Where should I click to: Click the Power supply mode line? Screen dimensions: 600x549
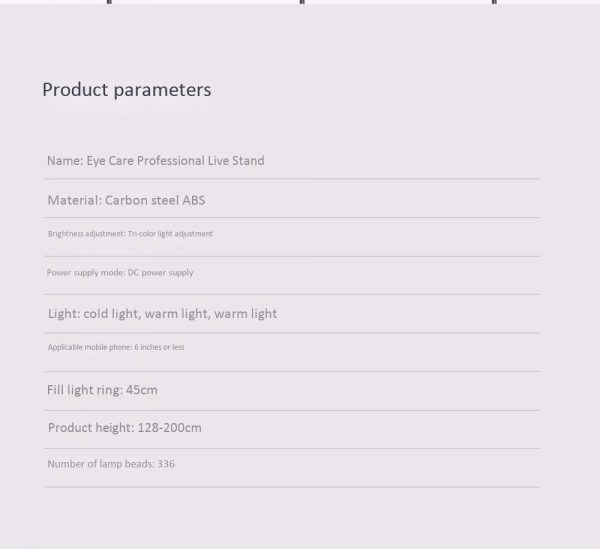click(x=120, y=273)
